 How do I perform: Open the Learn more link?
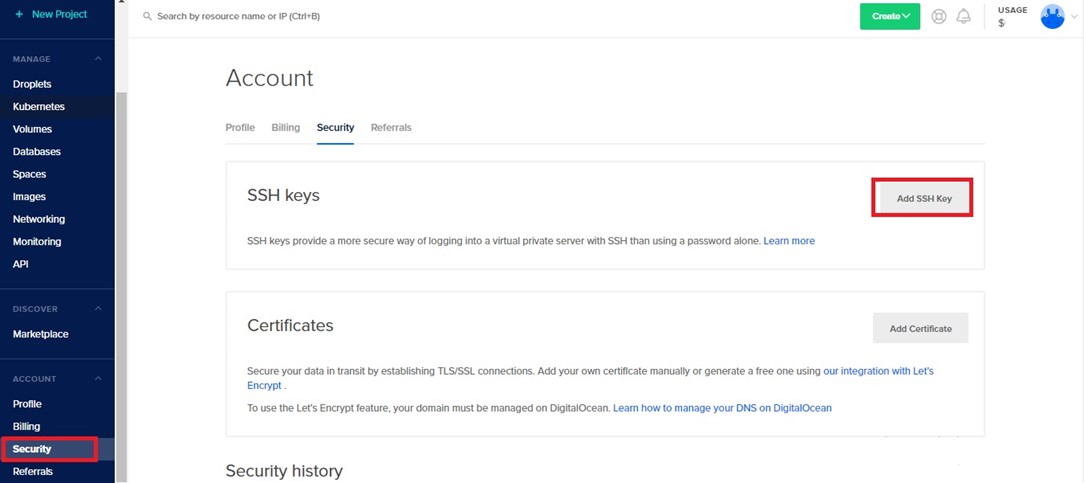click(x=789, y=241)
